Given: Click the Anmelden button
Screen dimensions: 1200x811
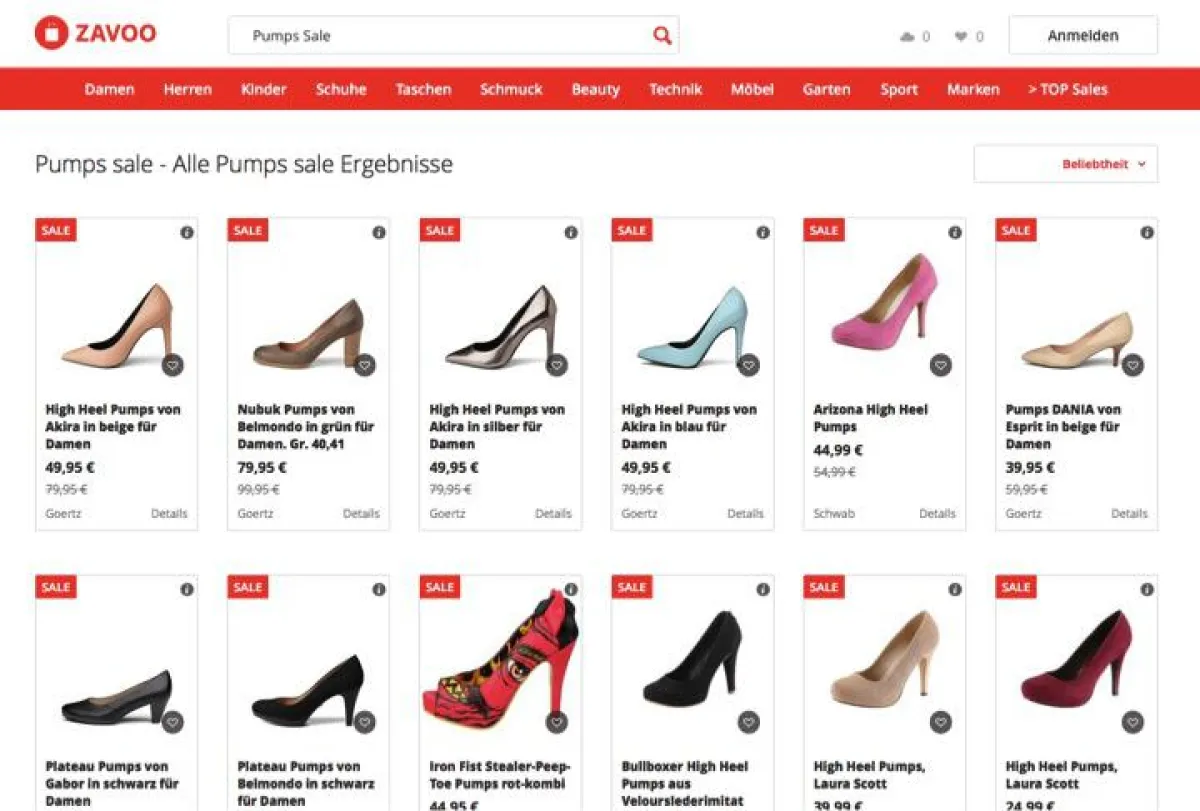Looking at the screenshot, I should pos(1083,36).
